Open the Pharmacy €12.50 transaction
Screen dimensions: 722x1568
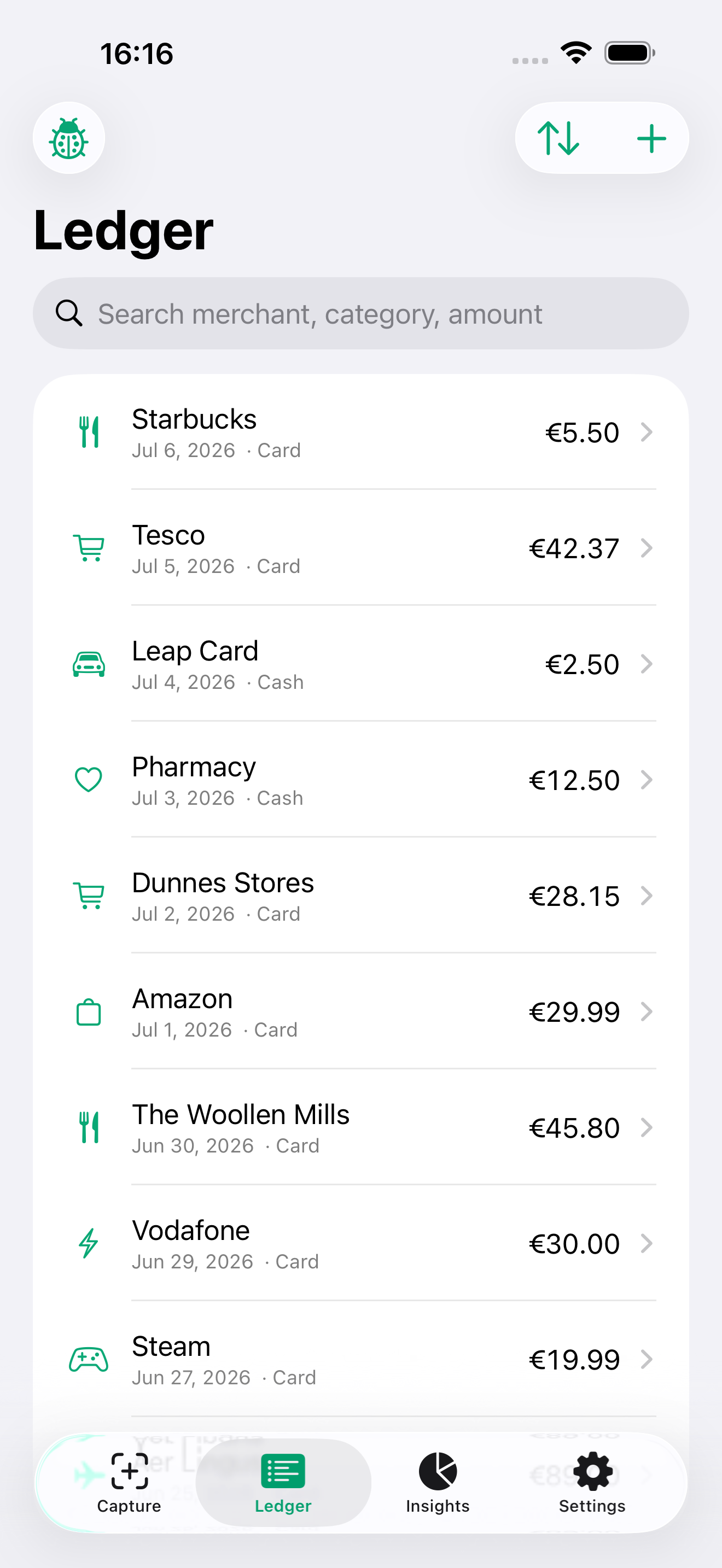361,780
